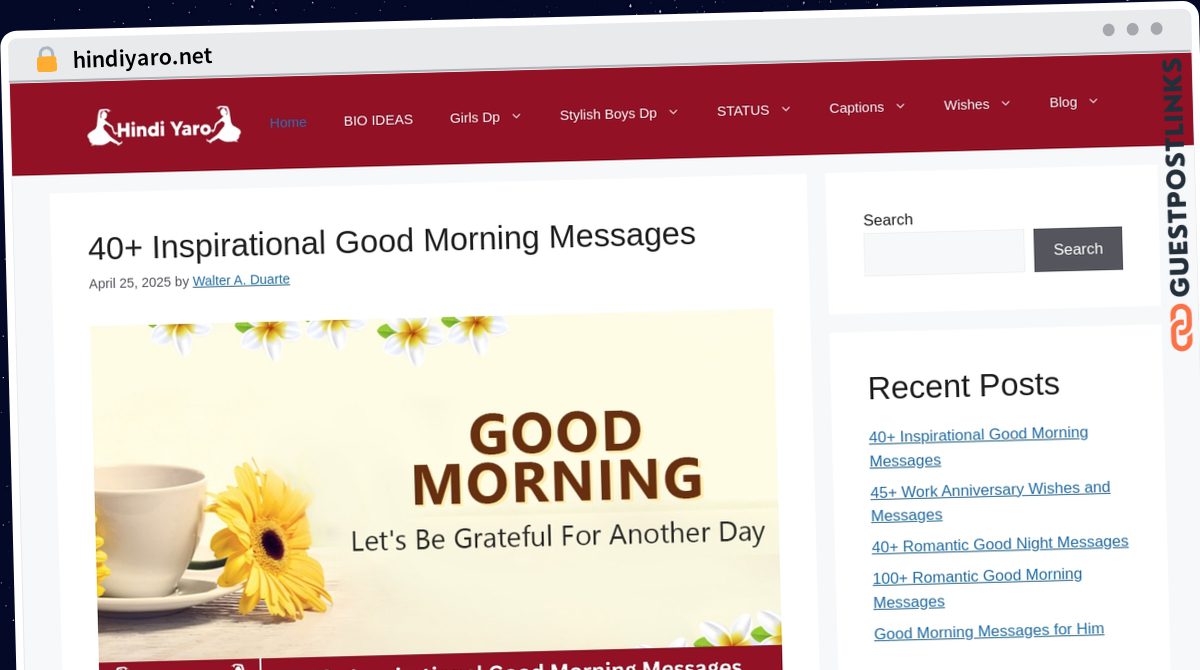1200x670 pixels.
Task: Open 40+ Romantic Good Night Messages link
Action: (1000, 544)
